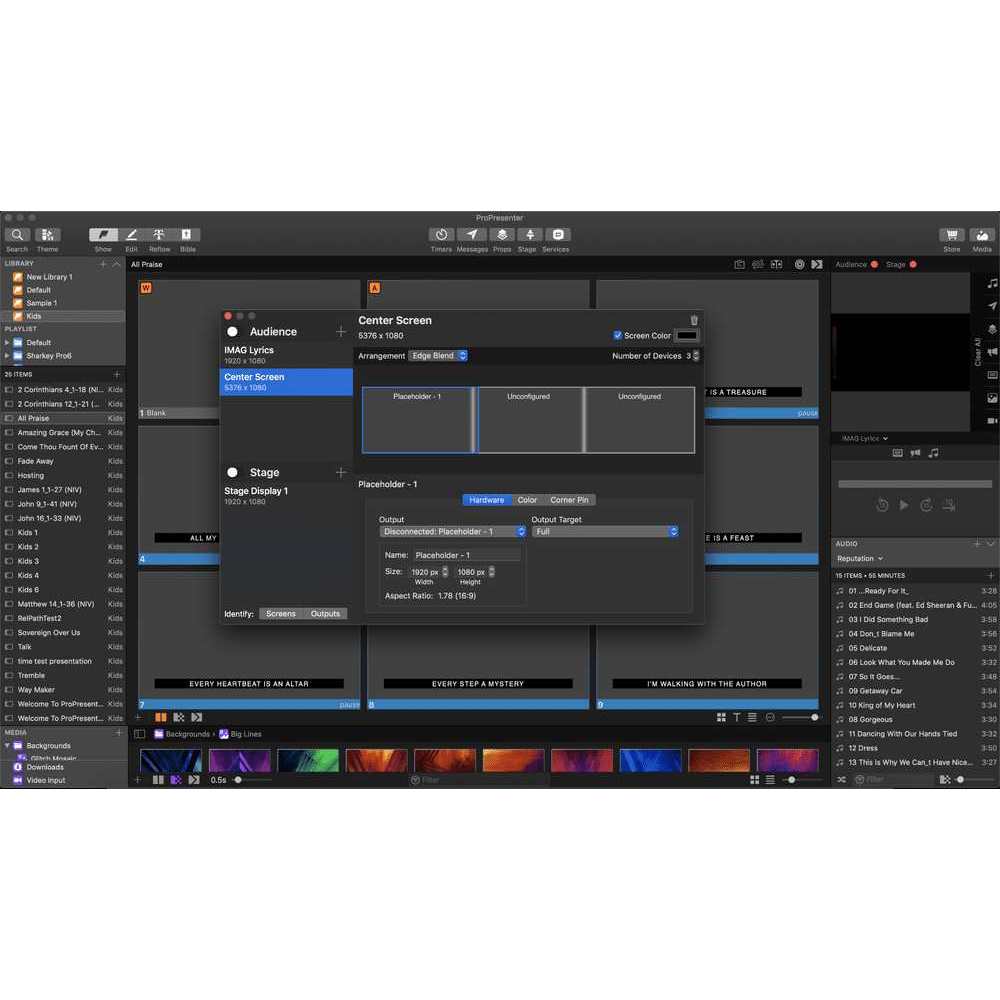Image resolution: width=1000 pixels, height=1000 pixels.
Task: Click Identify Screens button
Action: [x=281, y=614]
